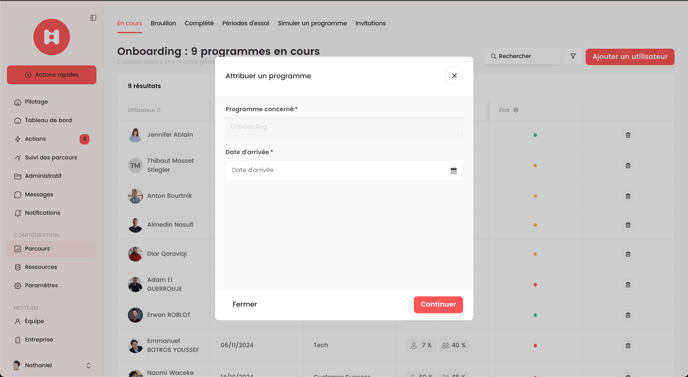Click trash icon for Erwan ROBLOT
The height and width of the screenshot is (377, 688).
628,315
